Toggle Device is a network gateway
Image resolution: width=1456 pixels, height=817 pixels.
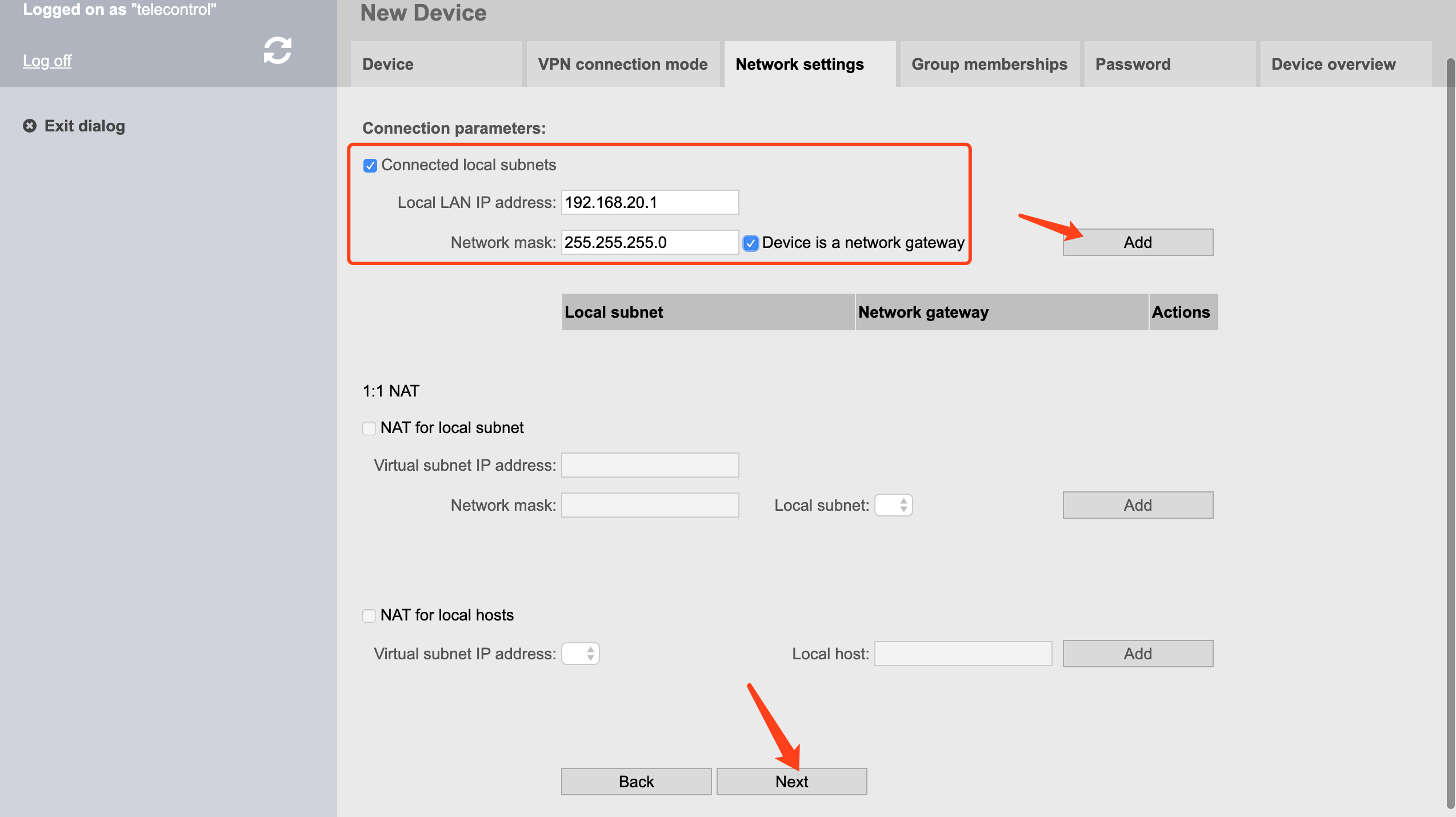750,243
